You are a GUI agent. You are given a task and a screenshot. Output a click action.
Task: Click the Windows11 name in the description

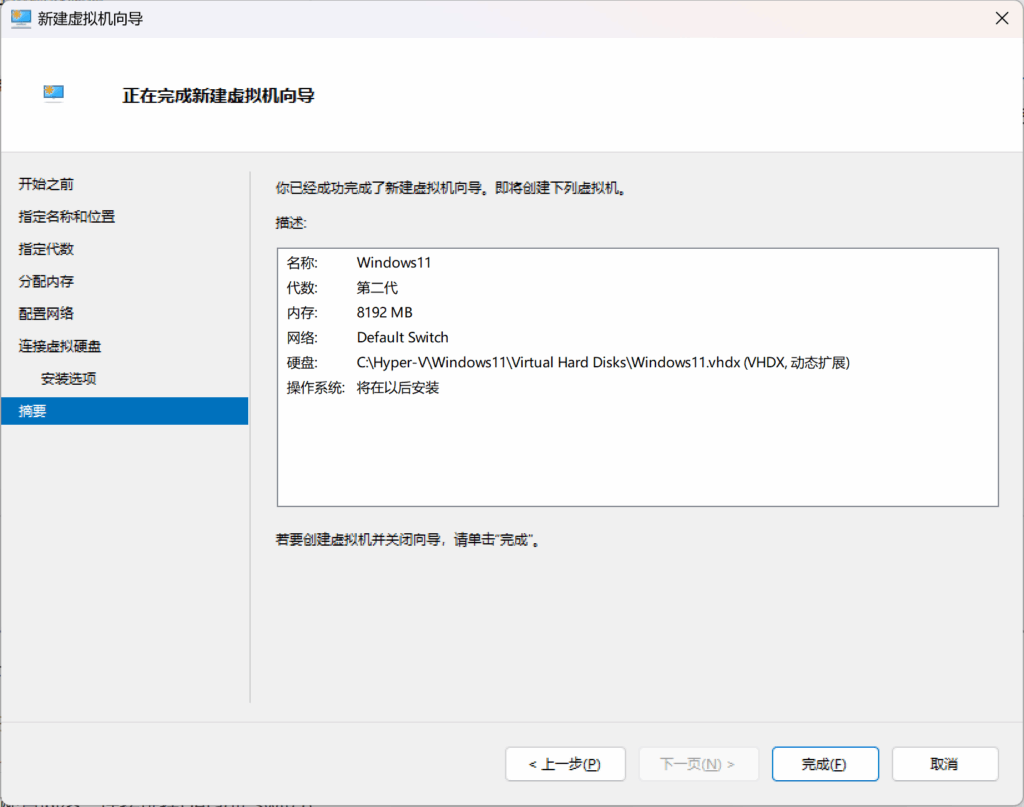393,263
